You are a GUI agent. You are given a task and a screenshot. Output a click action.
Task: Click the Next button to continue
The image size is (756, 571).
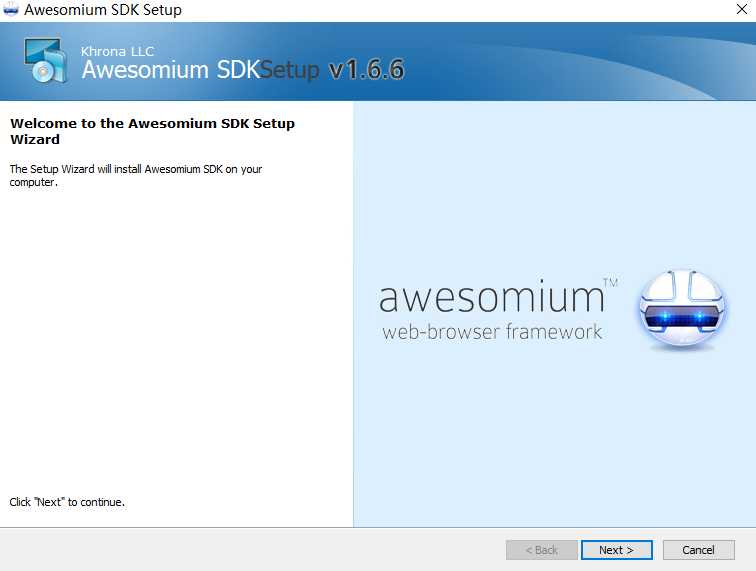[617, 550]
